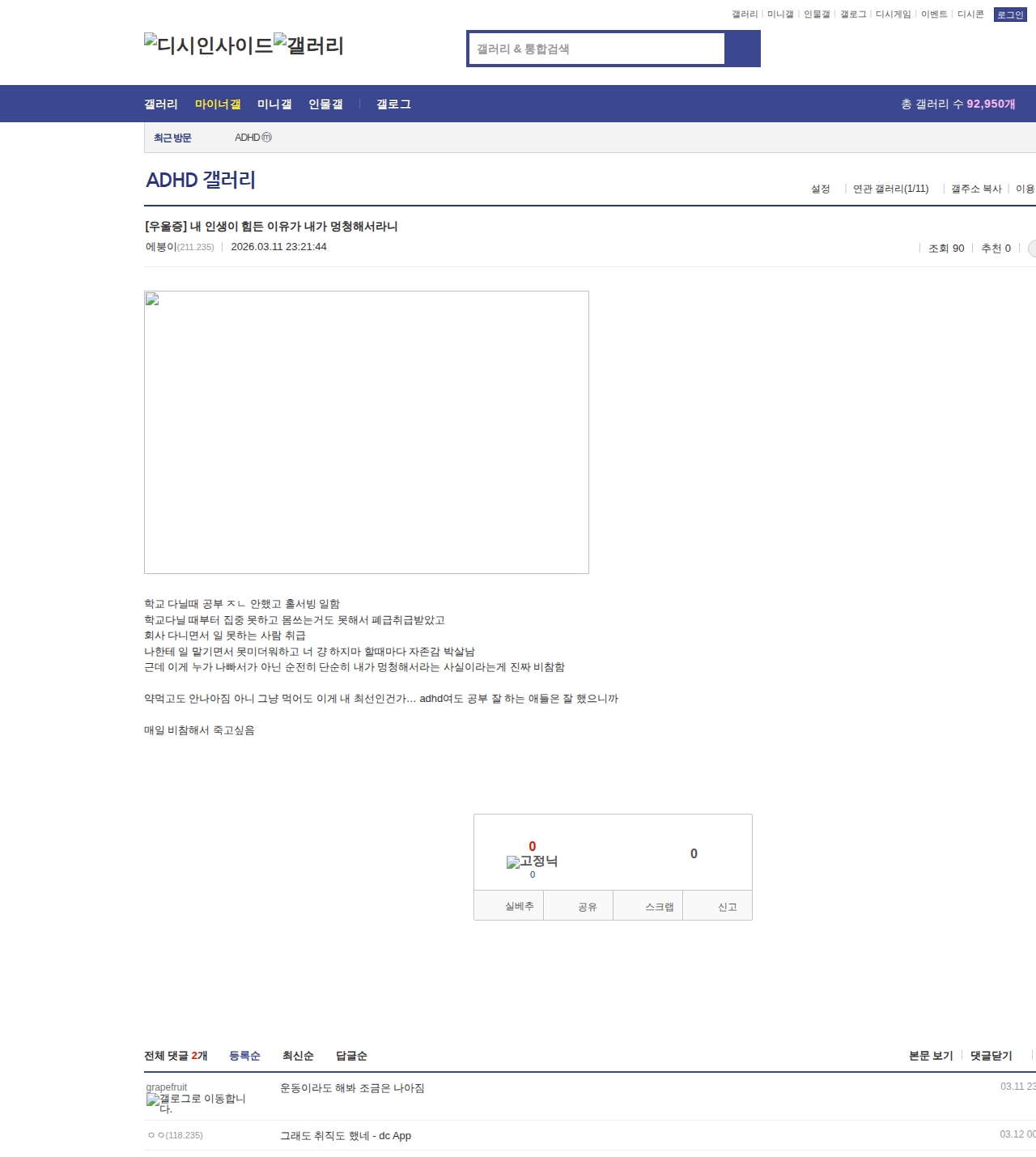Click the 고정닉 icon in the vote box
Screen dimensions: 1036x1157
click(532, 861)
